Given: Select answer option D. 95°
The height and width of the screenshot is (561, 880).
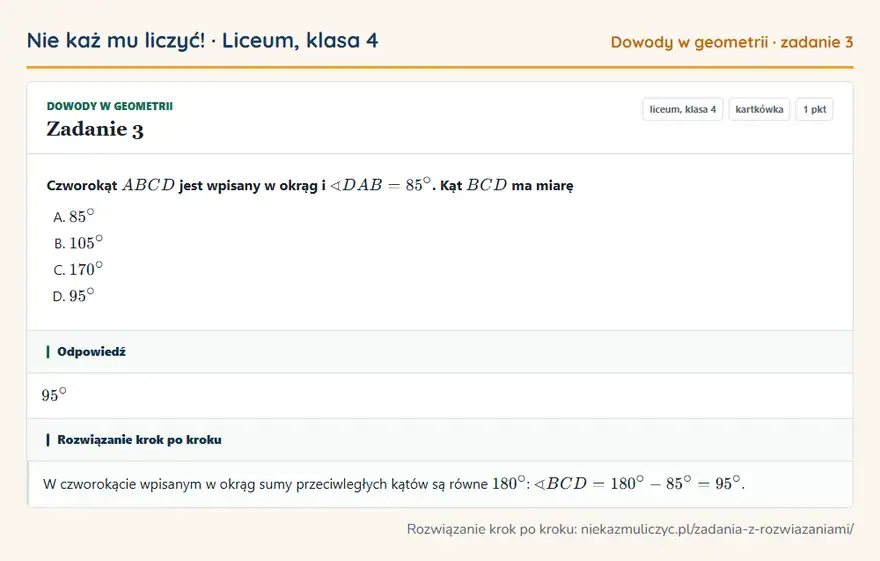Looking at the screenshot, I should click(74, 296).
